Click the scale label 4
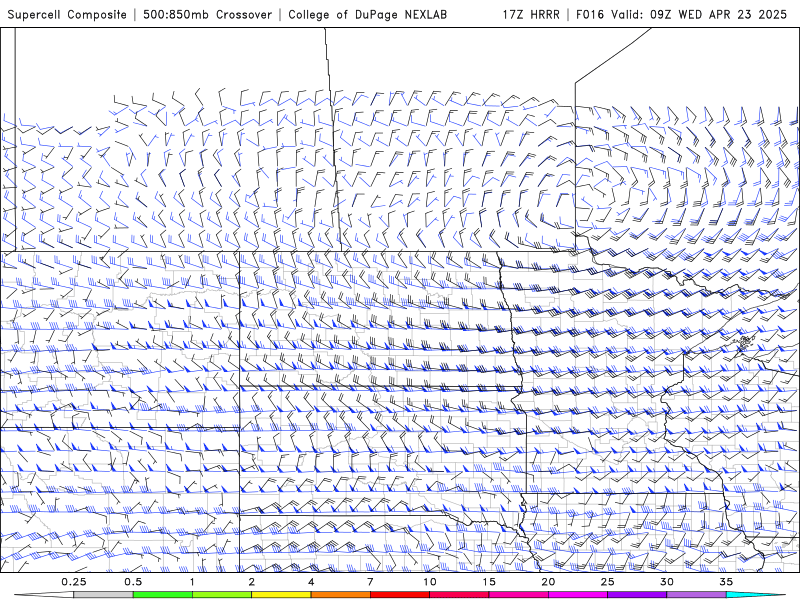The width and height of the screenshot is (800, 600). pos(311,582)
